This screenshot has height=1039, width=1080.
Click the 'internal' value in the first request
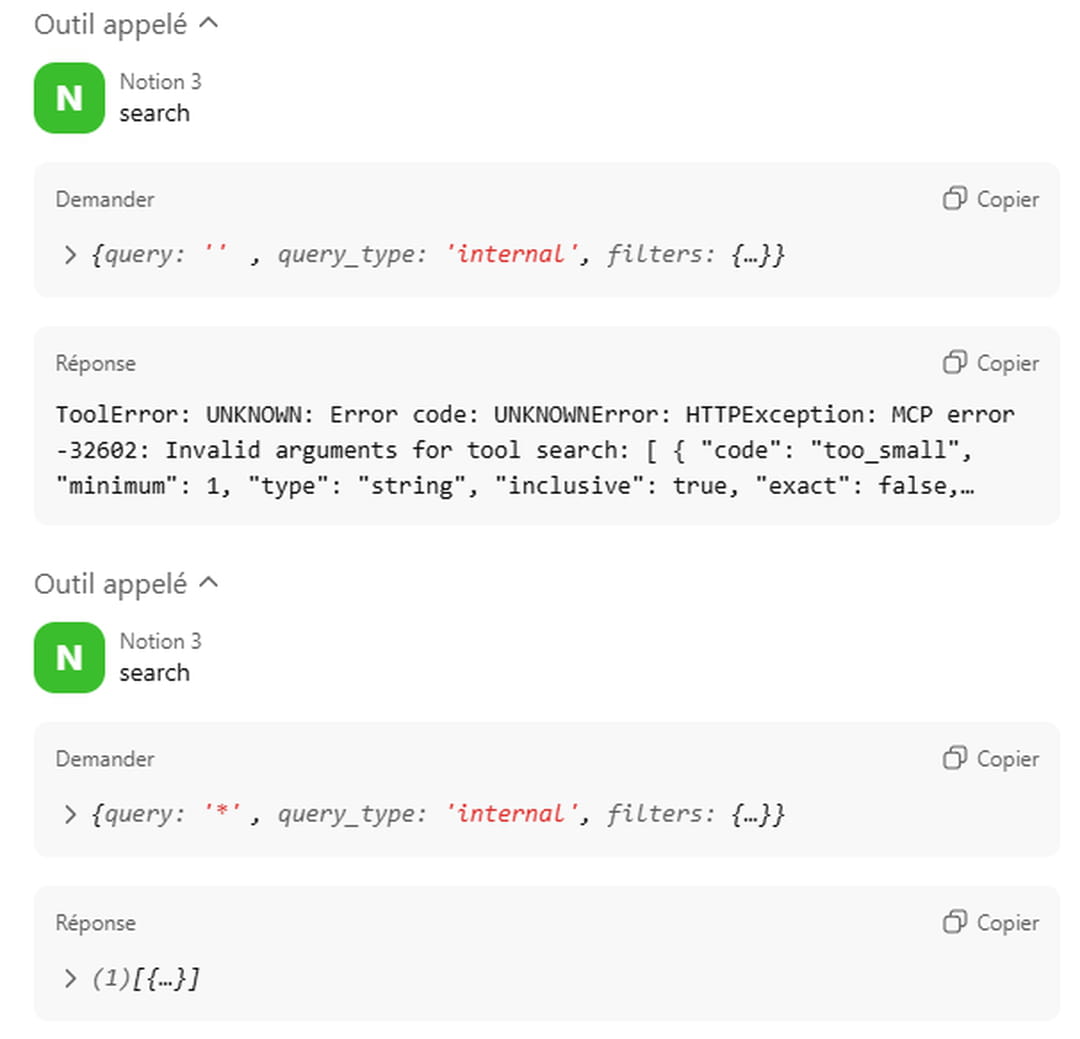pyautogui.click(x=510, y=255)
